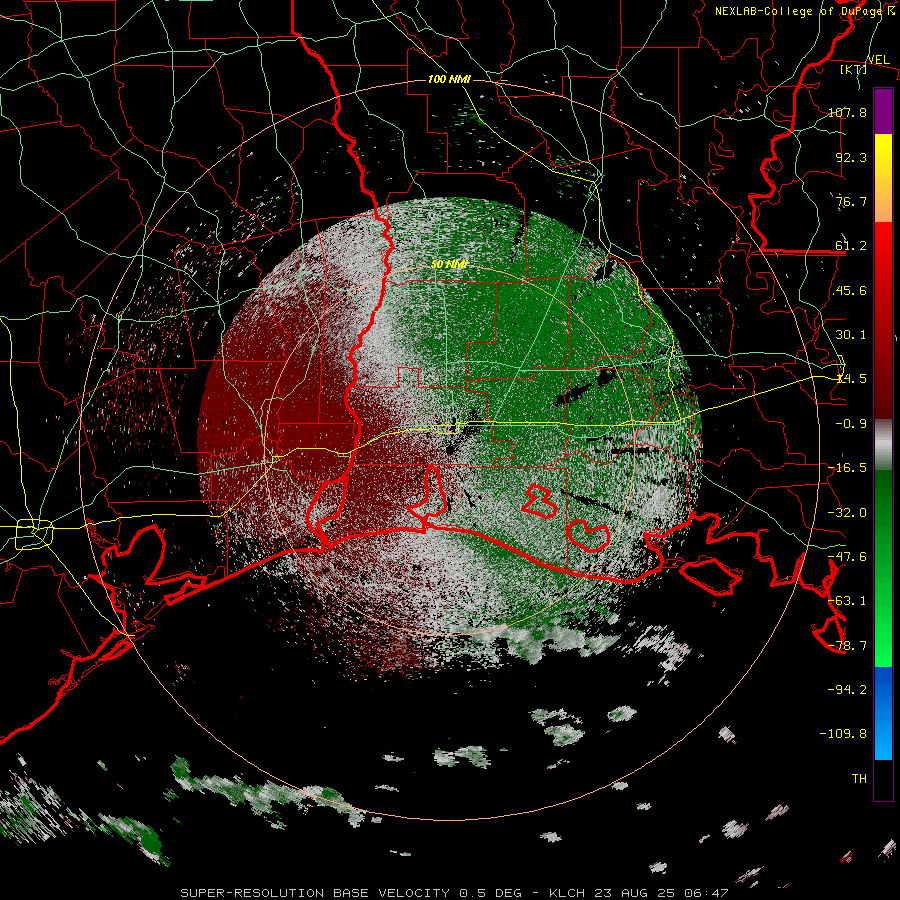This screenshot has width=900, height=900.
Task: Pick the green segment of the color bar
Action: [x=883, y=568]
